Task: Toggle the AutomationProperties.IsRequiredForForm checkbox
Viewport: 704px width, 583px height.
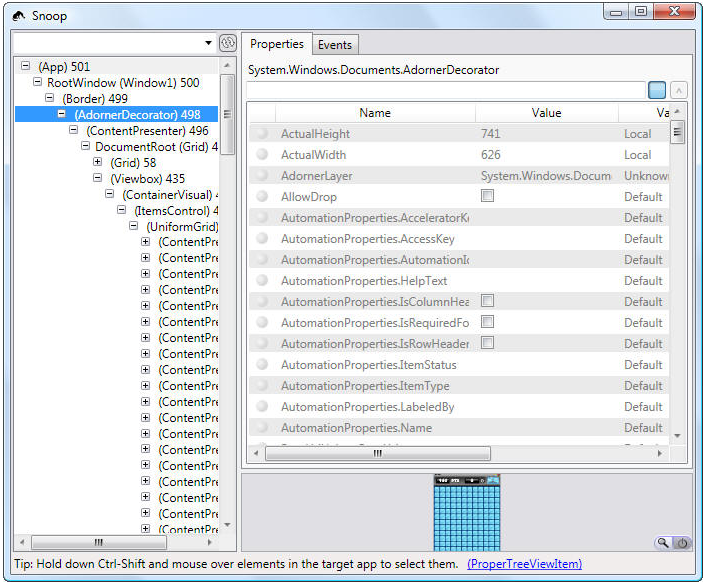Action: 487,322
